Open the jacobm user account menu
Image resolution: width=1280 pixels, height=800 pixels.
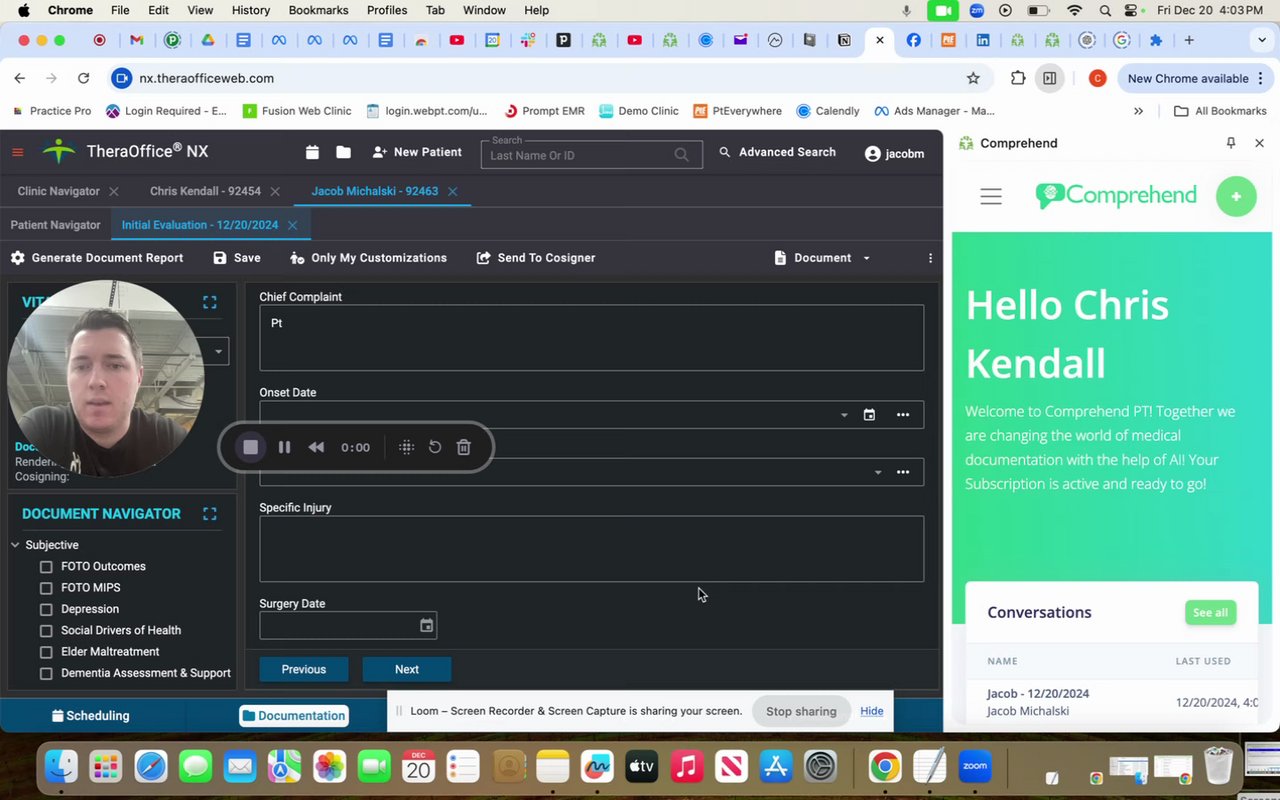click(894, 154)
